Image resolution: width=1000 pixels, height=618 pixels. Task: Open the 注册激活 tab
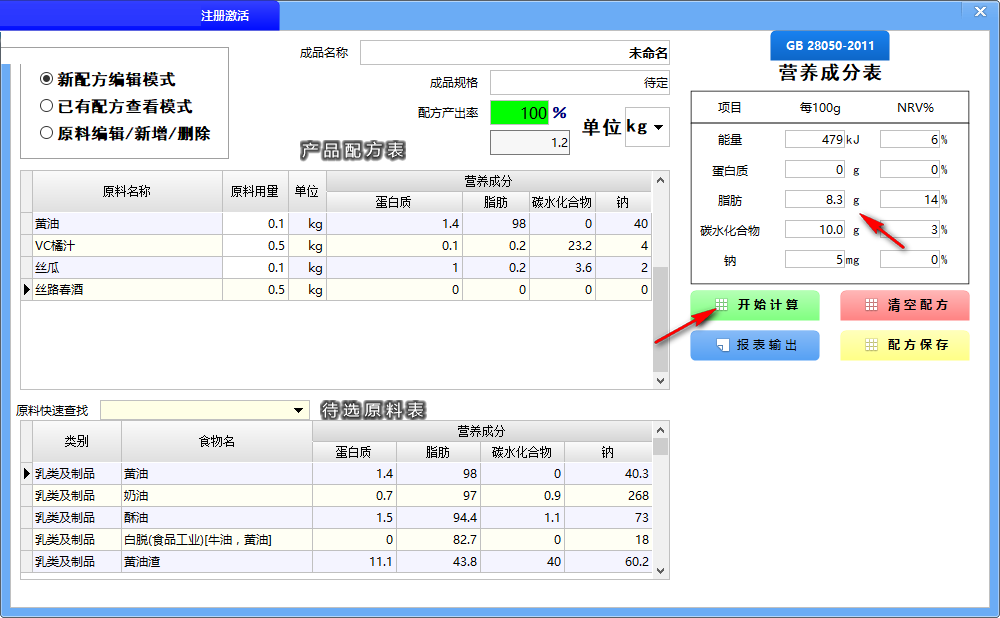pyautogui.click(x=225, y=16)
